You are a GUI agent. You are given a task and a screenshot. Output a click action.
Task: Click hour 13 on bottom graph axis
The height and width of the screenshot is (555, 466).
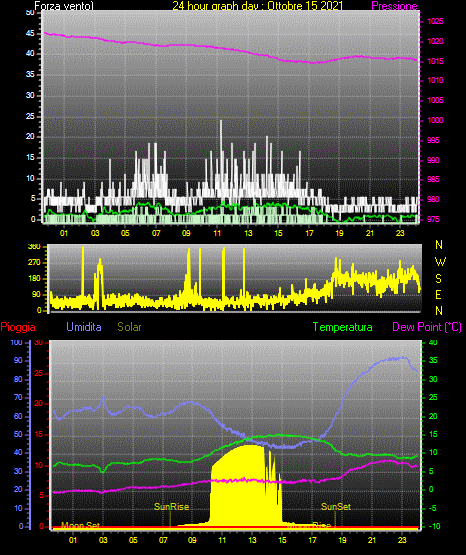tap(252, 540)
